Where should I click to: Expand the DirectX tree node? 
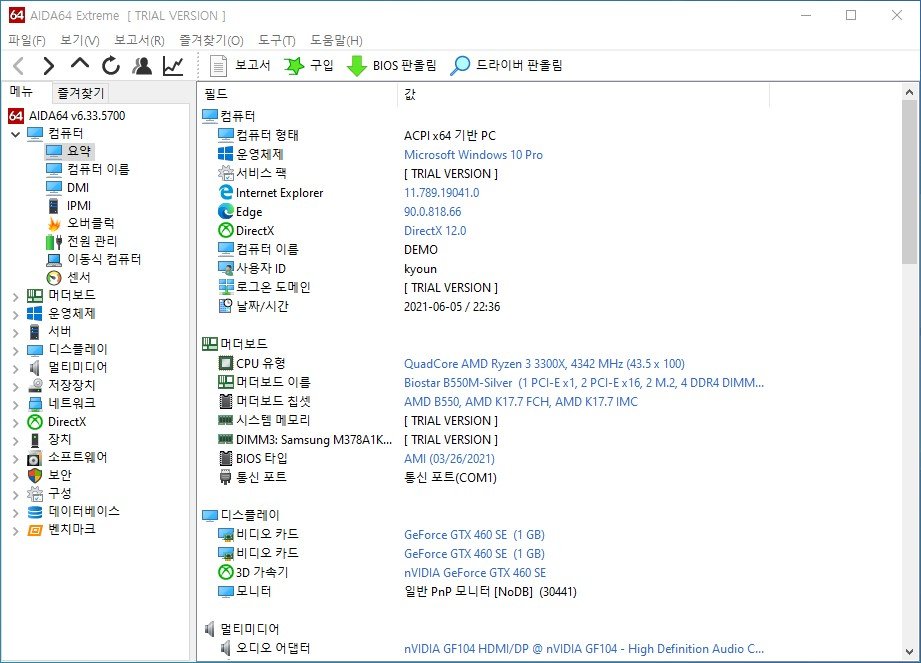click(15, 423)
